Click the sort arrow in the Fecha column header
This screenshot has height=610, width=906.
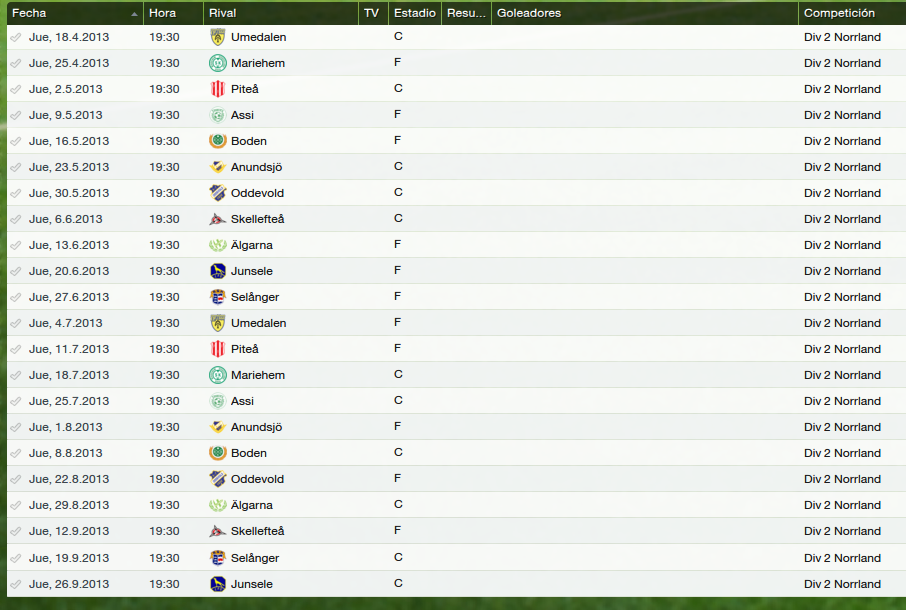point(134,14)
